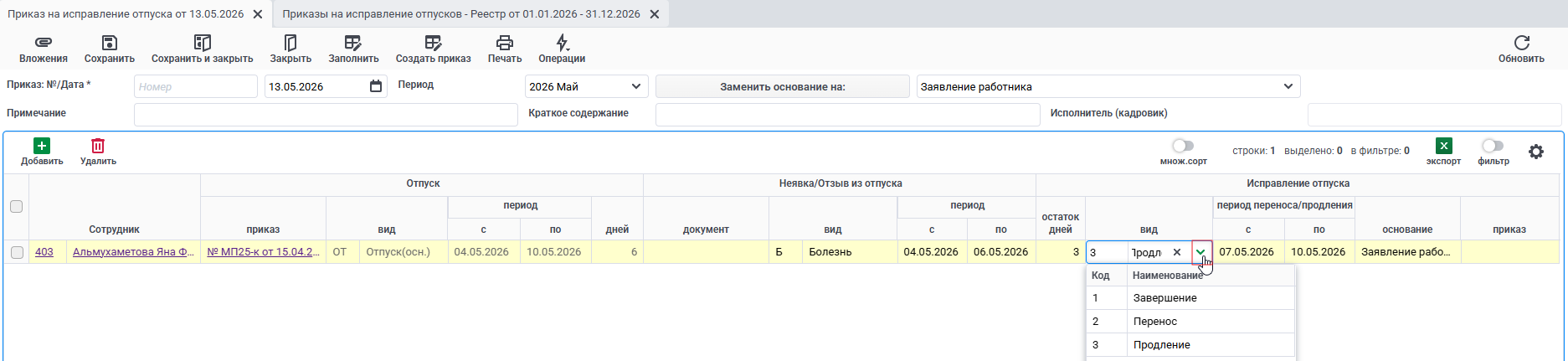Viewport: 1568px width, 361px height.
Task: Click the Код column header in dropdown
Action: pos(1106,276)
